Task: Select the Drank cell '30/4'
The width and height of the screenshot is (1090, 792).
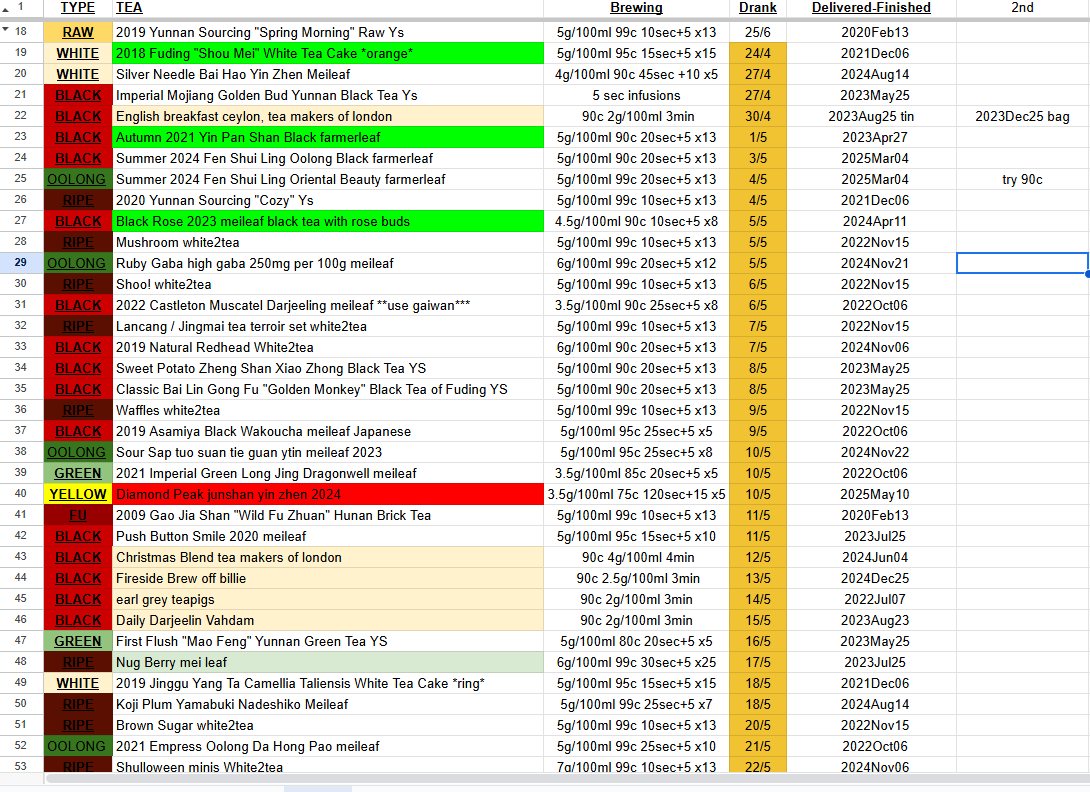Action: (x=758, y=116)
